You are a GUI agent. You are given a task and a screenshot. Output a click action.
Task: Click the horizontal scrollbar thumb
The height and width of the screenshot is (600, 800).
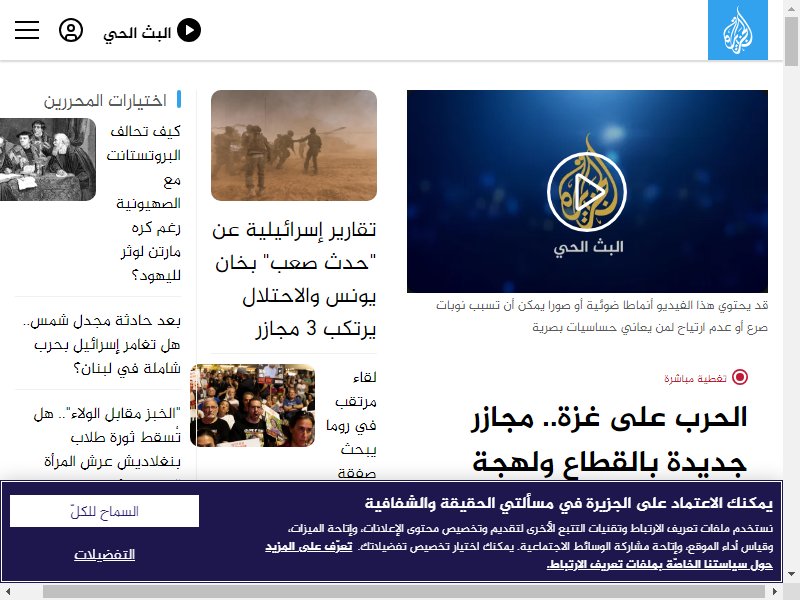click(x=404, y=592)
